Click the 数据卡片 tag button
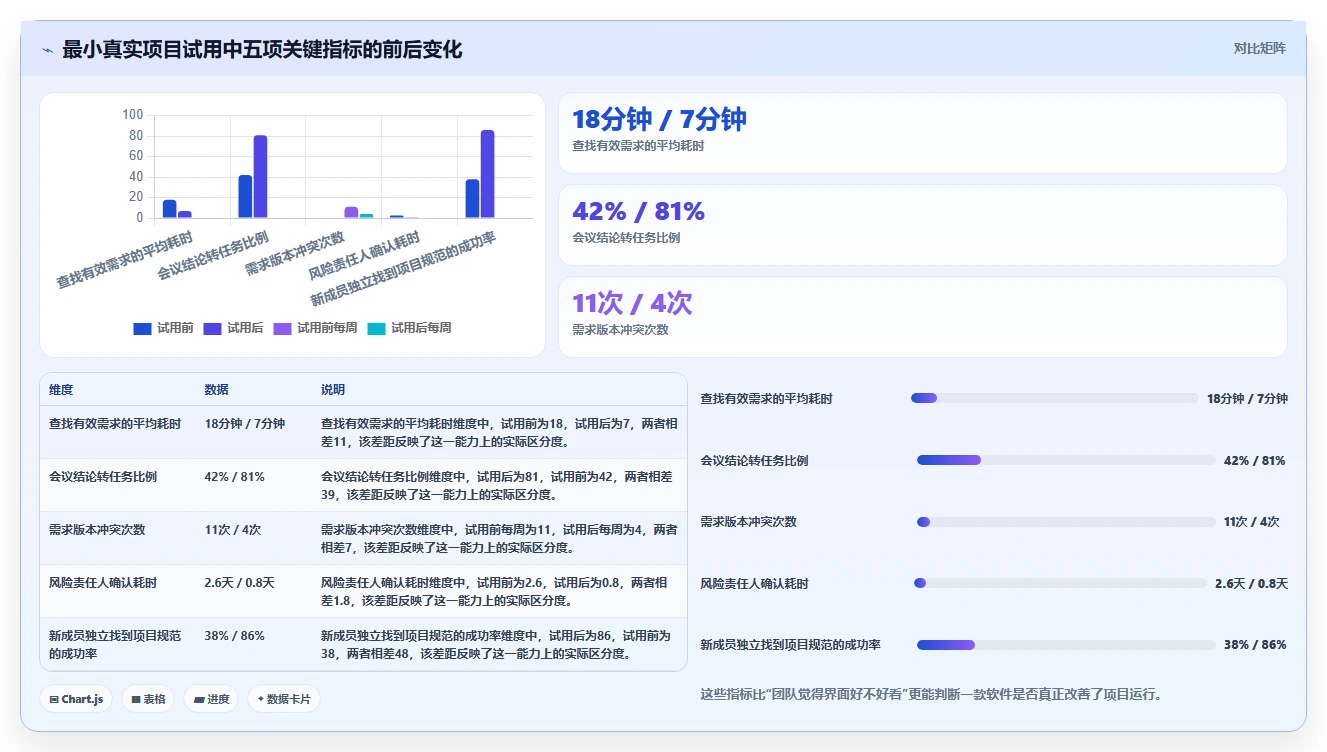1327x752 pixels. tap(284, 699)
